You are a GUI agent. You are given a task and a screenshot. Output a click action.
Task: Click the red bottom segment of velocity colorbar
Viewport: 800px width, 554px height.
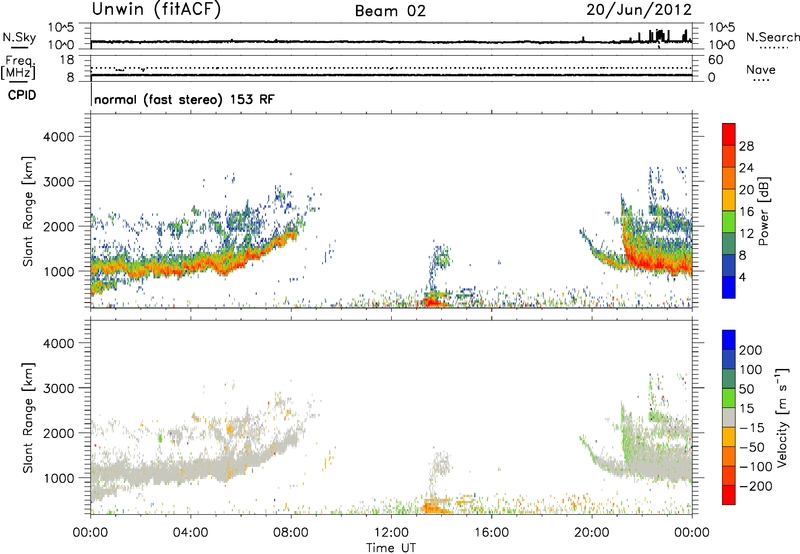[729, 495]
